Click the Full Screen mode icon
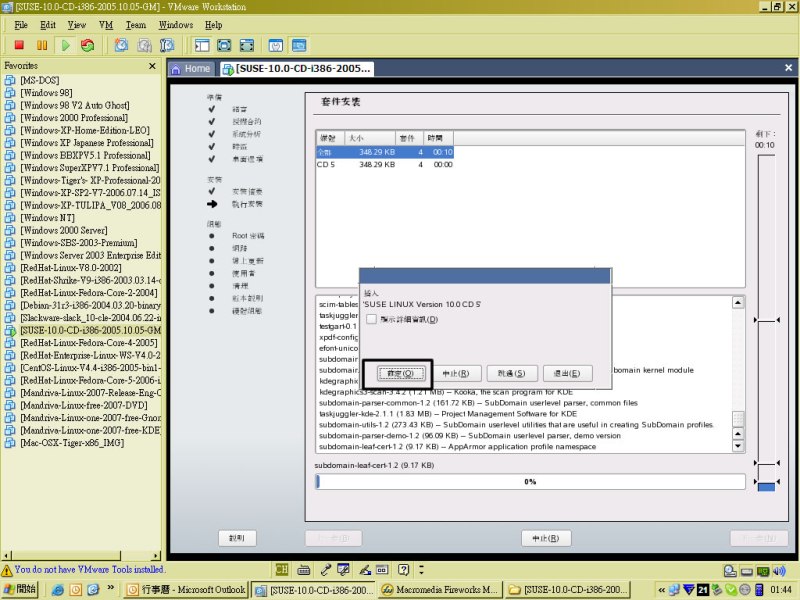 (246, 45)
